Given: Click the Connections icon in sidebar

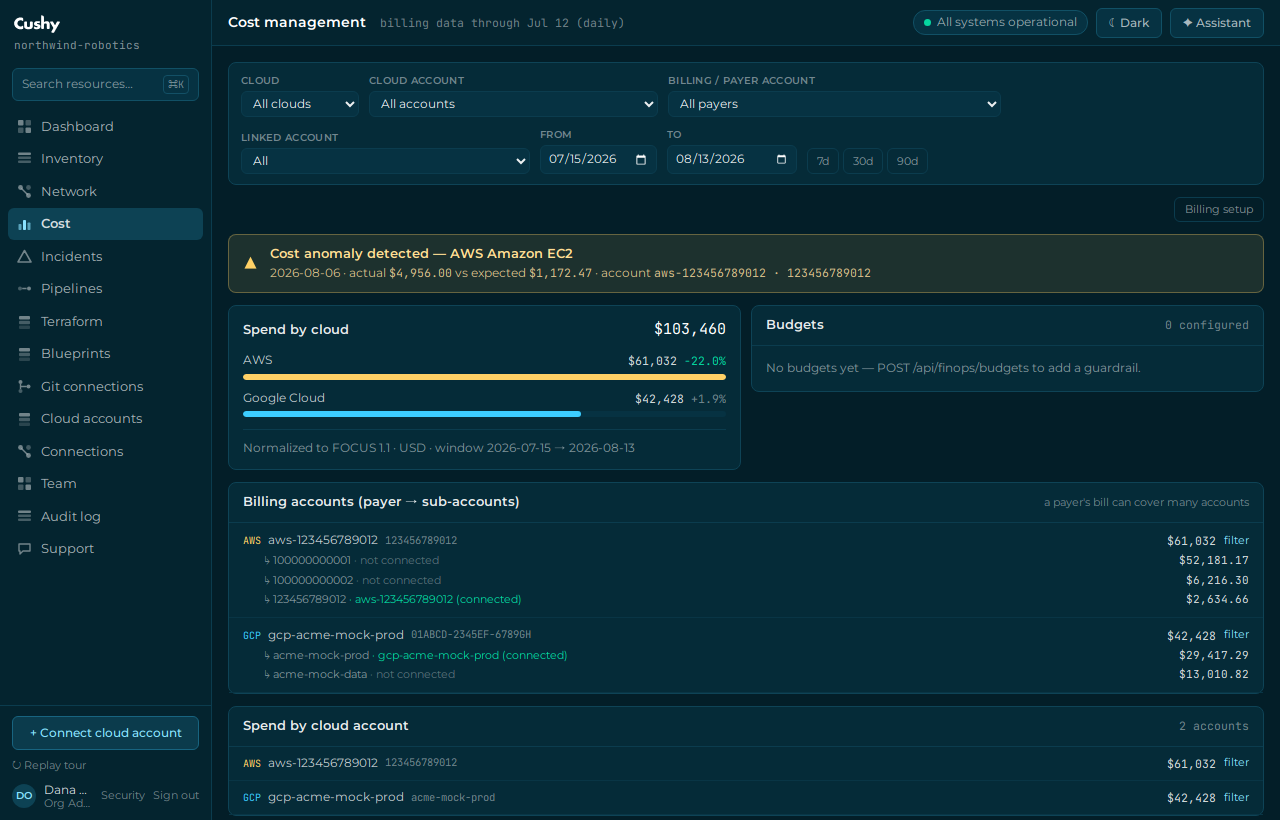Looking at the screenshot, I should tap(25, 451).
